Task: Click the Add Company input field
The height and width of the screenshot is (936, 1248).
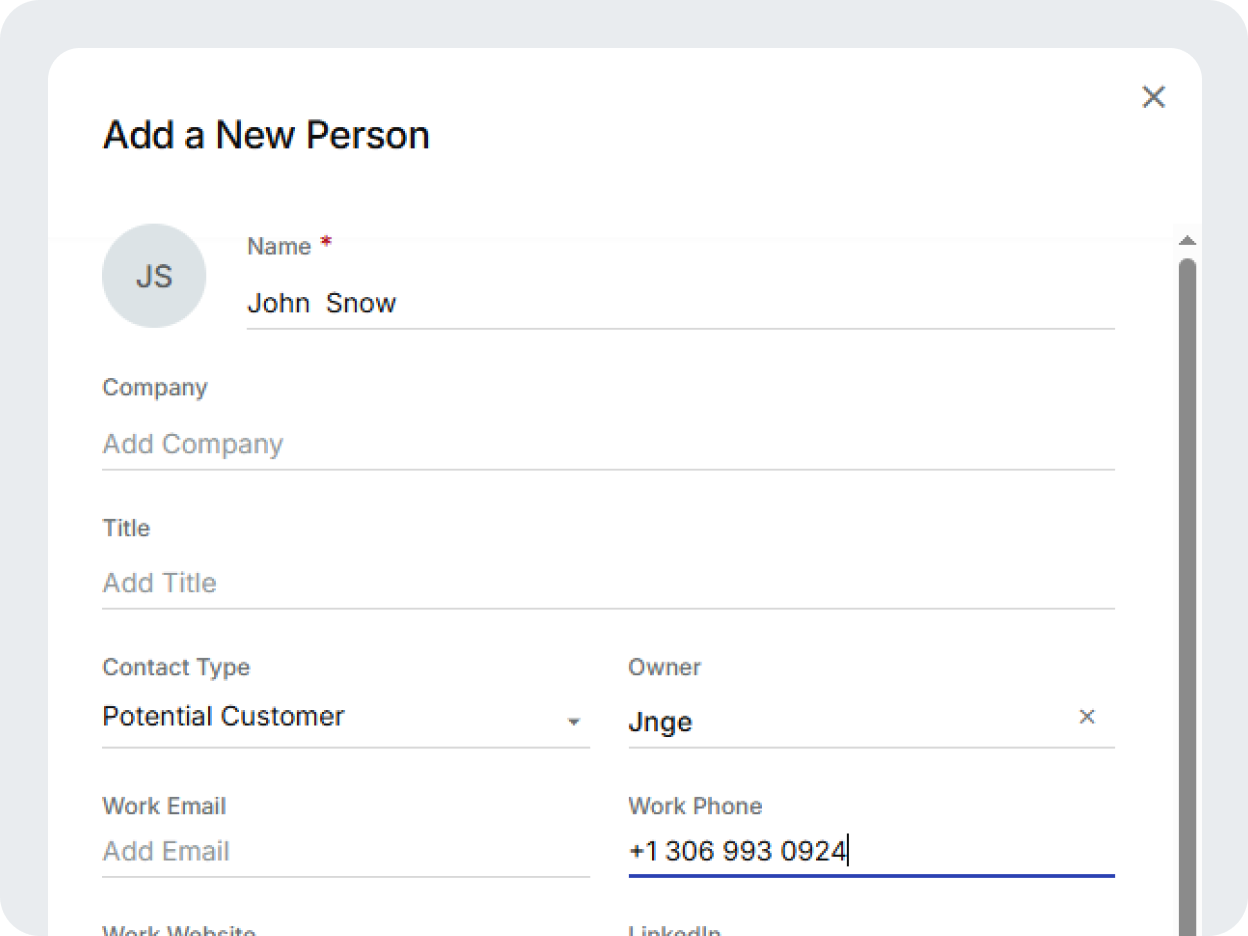Action: [608, 444]
